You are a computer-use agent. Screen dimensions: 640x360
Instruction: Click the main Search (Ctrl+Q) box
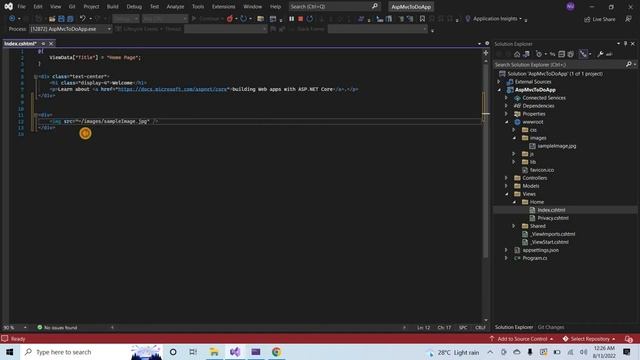[x=334, y=7]
